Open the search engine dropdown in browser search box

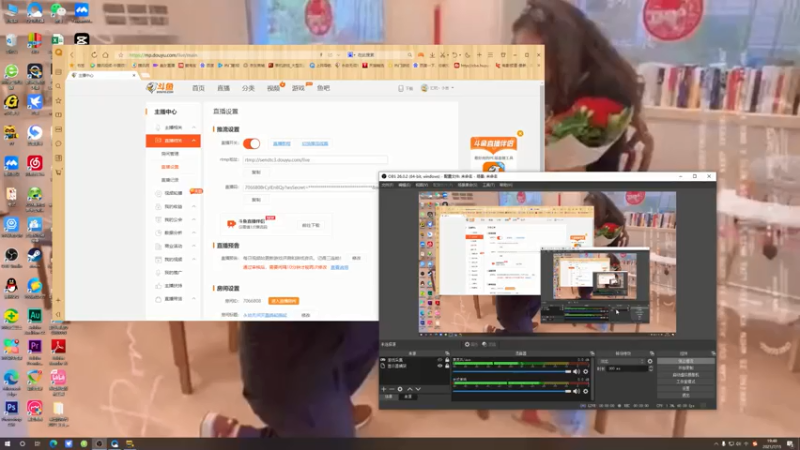[353, 55]
